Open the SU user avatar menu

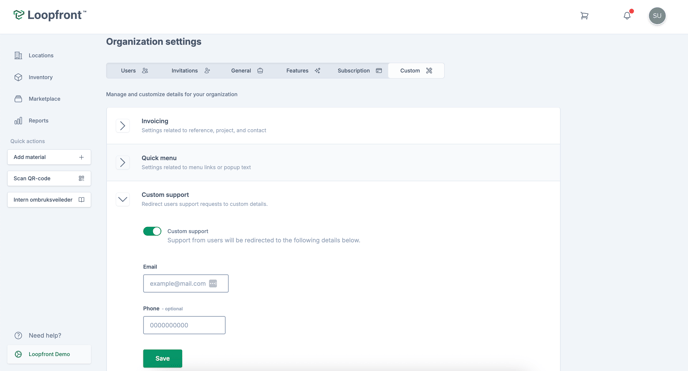tap(657, 16)
